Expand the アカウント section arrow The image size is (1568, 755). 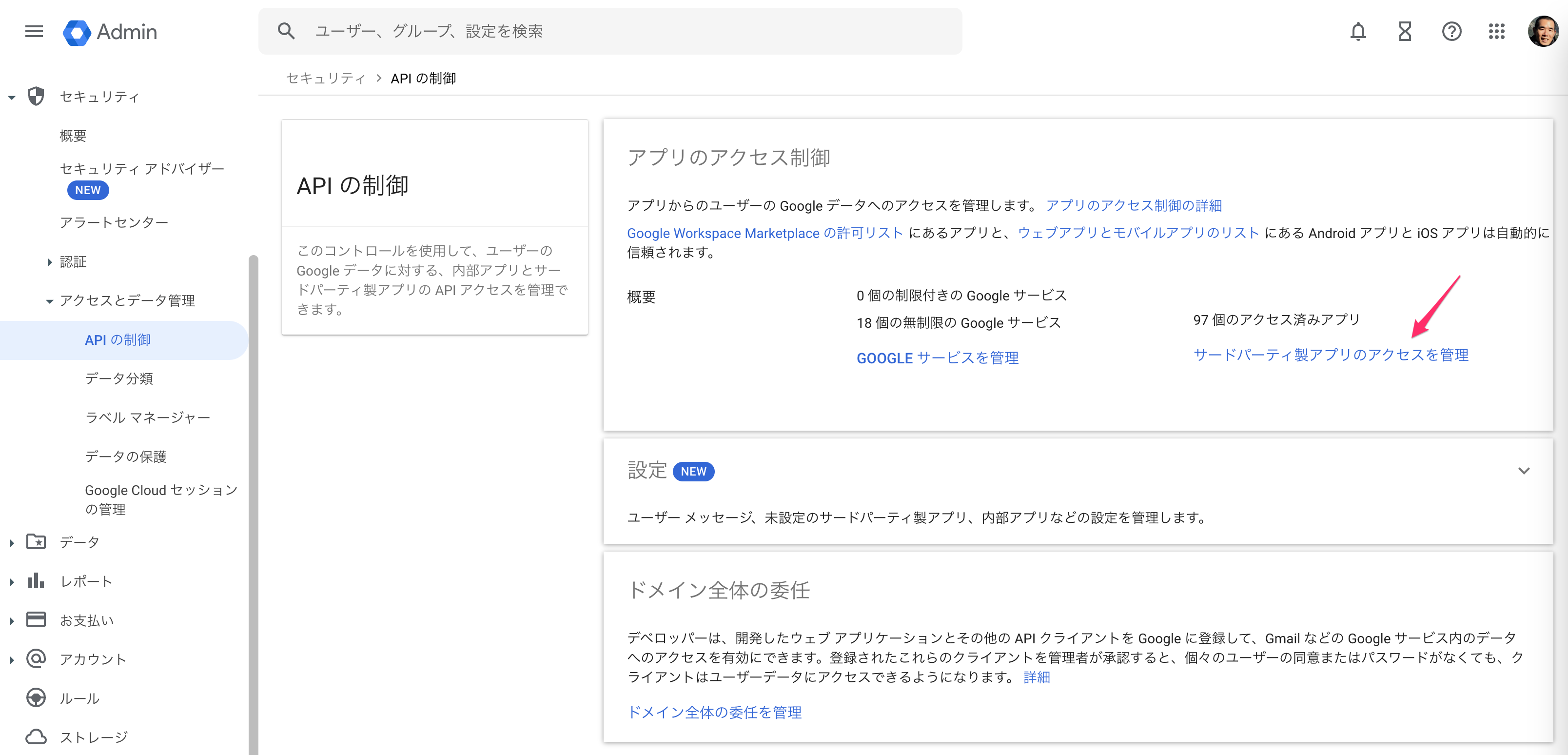(12, 660)
